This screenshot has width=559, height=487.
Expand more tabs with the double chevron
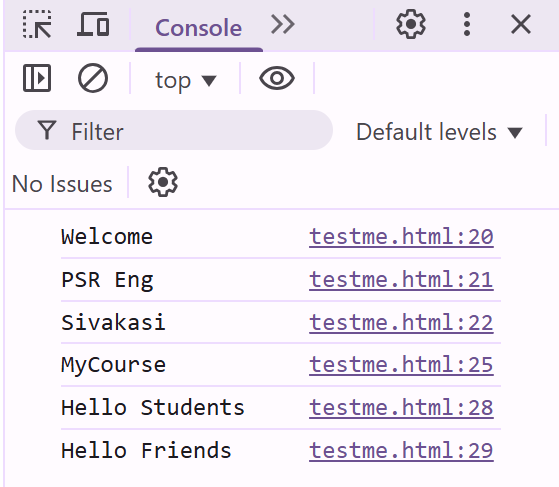[x=282, y=24]
